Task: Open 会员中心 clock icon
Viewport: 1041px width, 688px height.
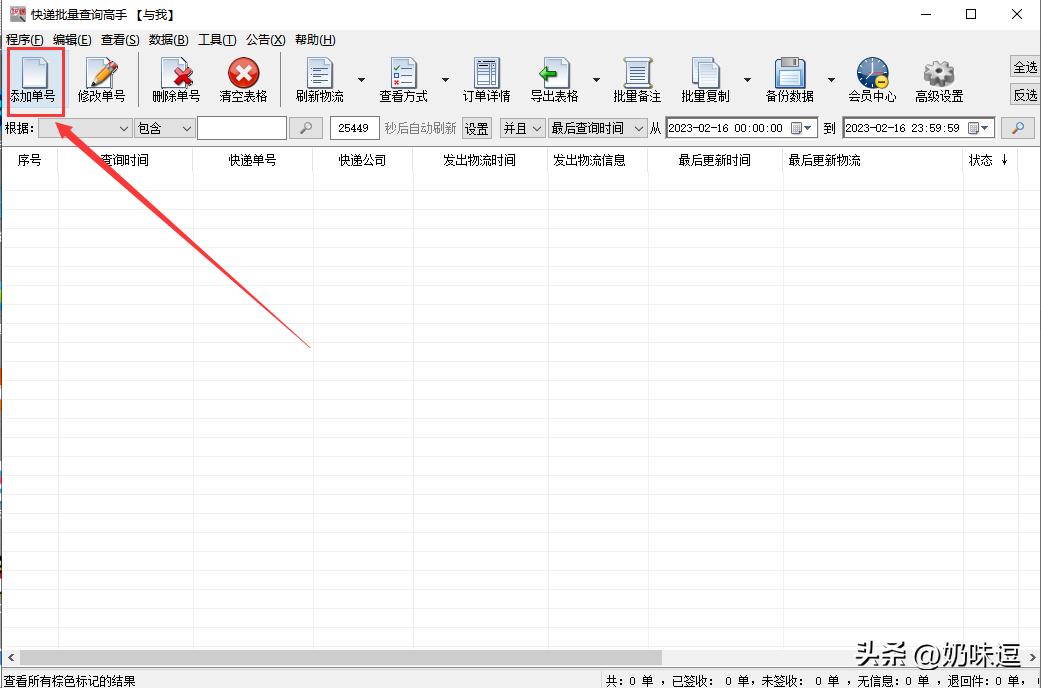Action: point(872,80)
